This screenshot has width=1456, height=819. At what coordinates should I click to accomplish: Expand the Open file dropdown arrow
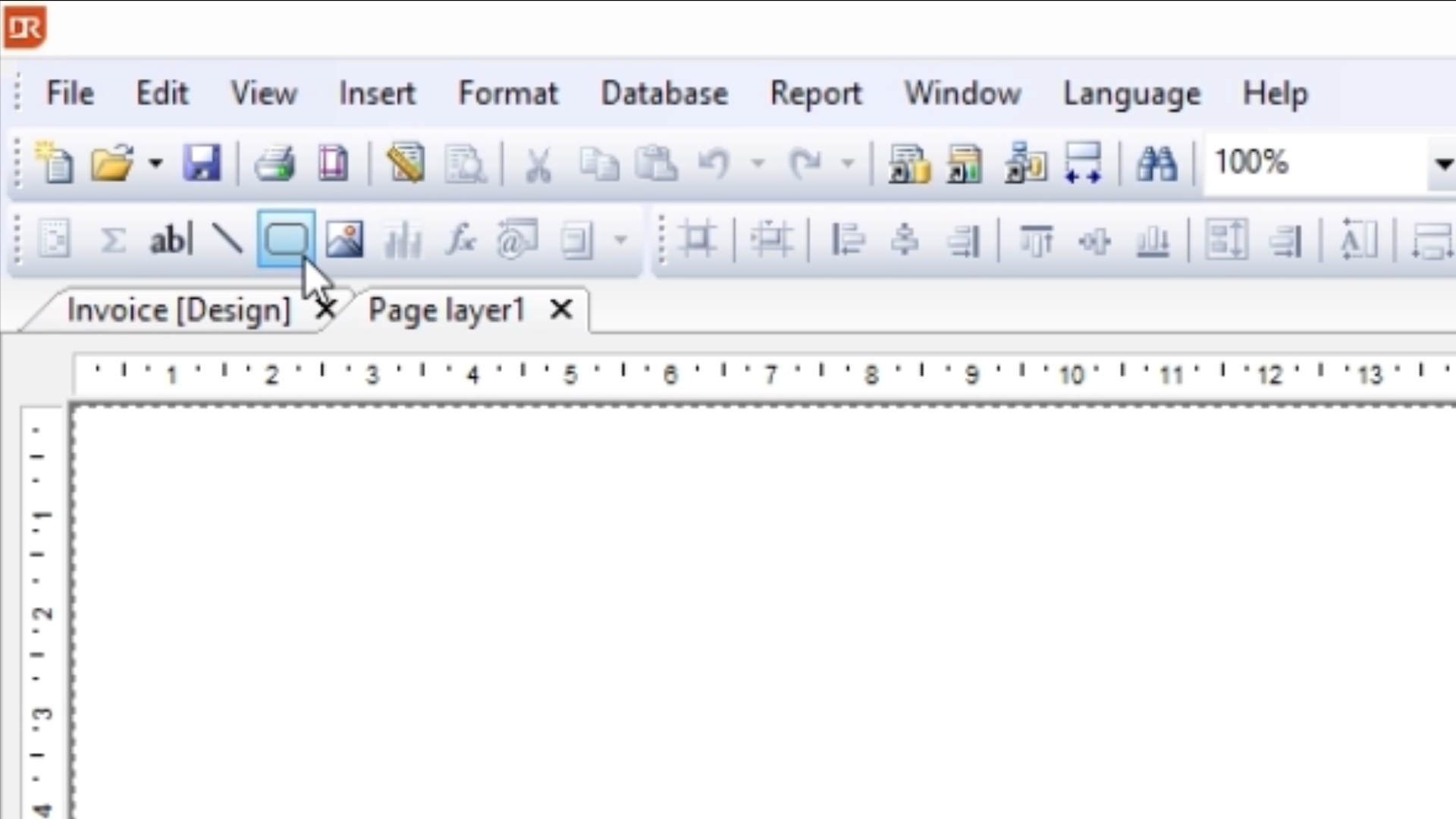pyautogui.click(x=155, y=163)
